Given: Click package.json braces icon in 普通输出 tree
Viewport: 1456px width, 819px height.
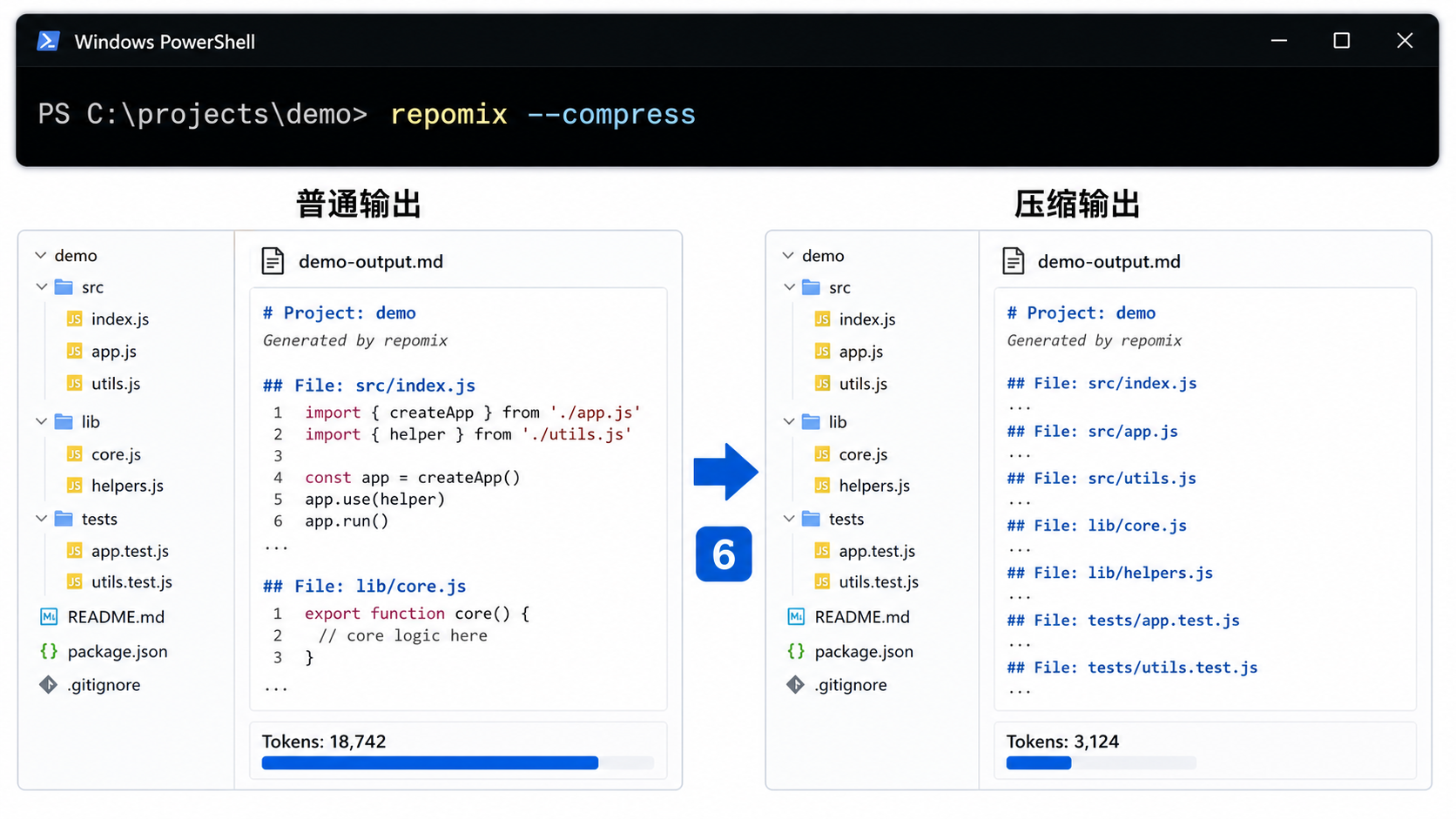Looking at the screenshot, I should (x=49, y=651).
